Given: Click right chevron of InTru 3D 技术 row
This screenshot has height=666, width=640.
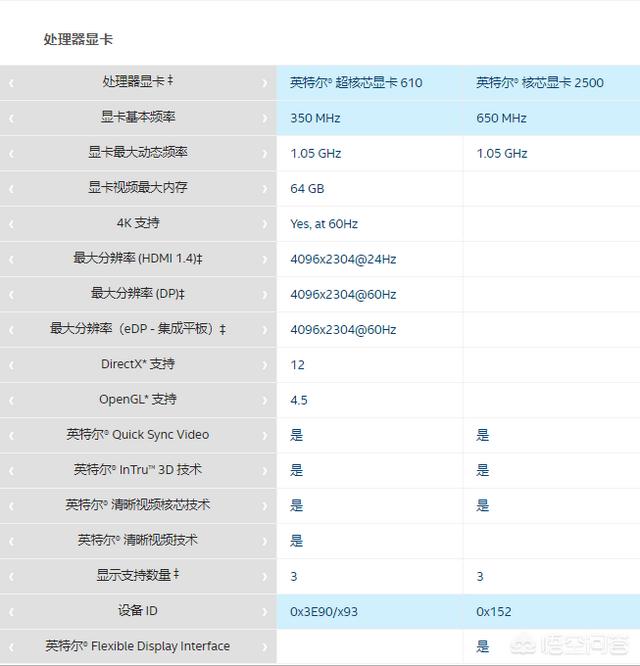Looking at the screenshot, I should click(x=265, y=471).
